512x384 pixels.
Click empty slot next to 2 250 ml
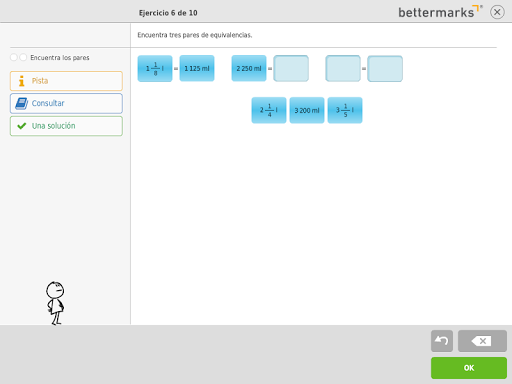(291, 69)
